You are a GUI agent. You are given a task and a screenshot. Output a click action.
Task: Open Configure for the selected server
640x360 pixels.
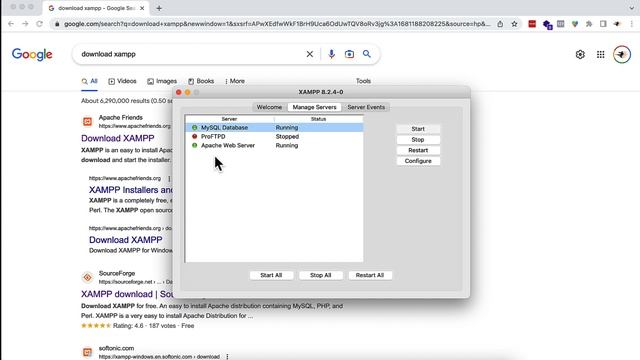point(418,161)
